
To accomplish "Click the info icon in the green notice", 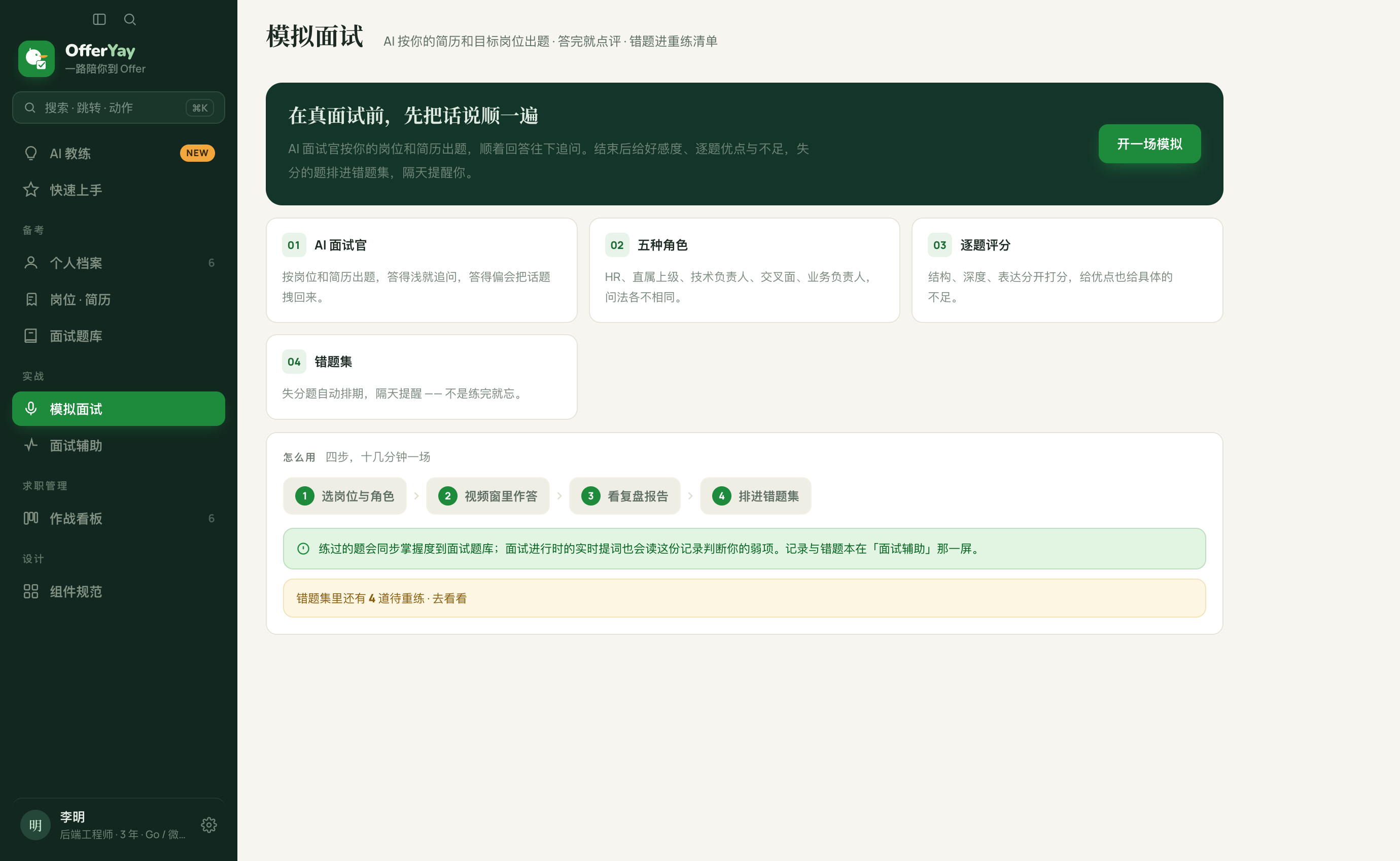I will click(x=303, y=548).
